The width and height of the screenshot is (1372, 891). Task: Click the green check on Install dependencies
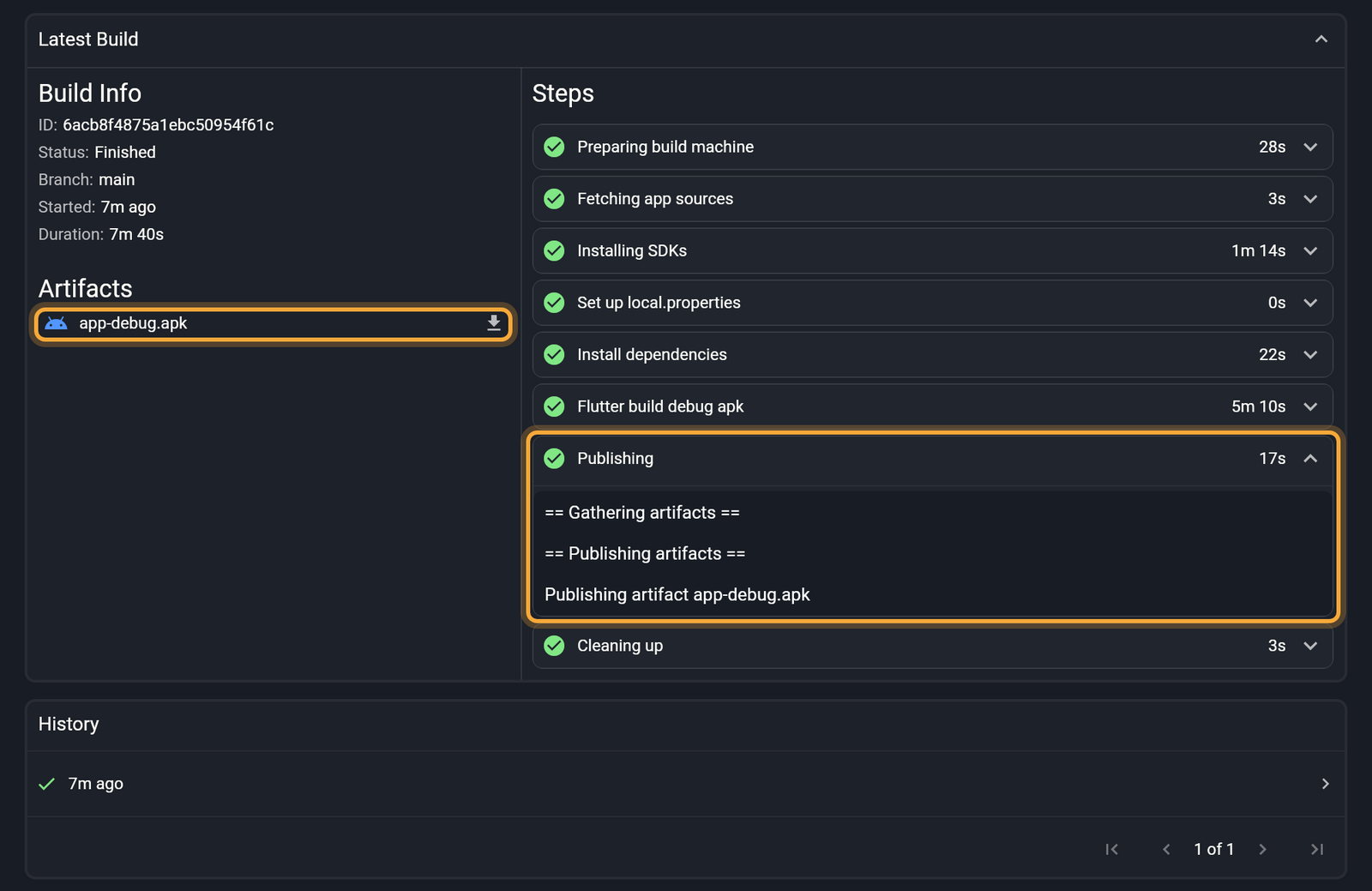(x=555, y=354)
